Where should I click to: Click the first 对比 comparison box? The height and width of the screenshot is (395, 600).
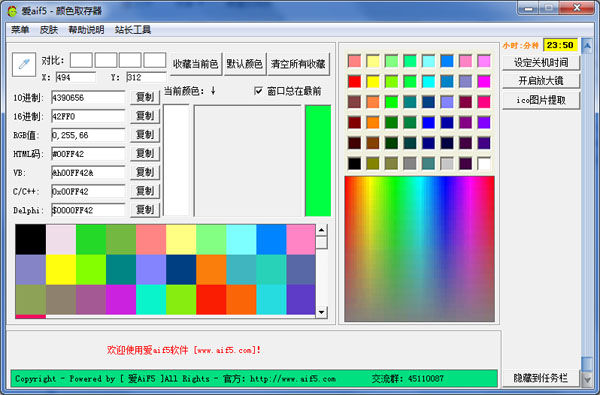click(x=81, y=60)
